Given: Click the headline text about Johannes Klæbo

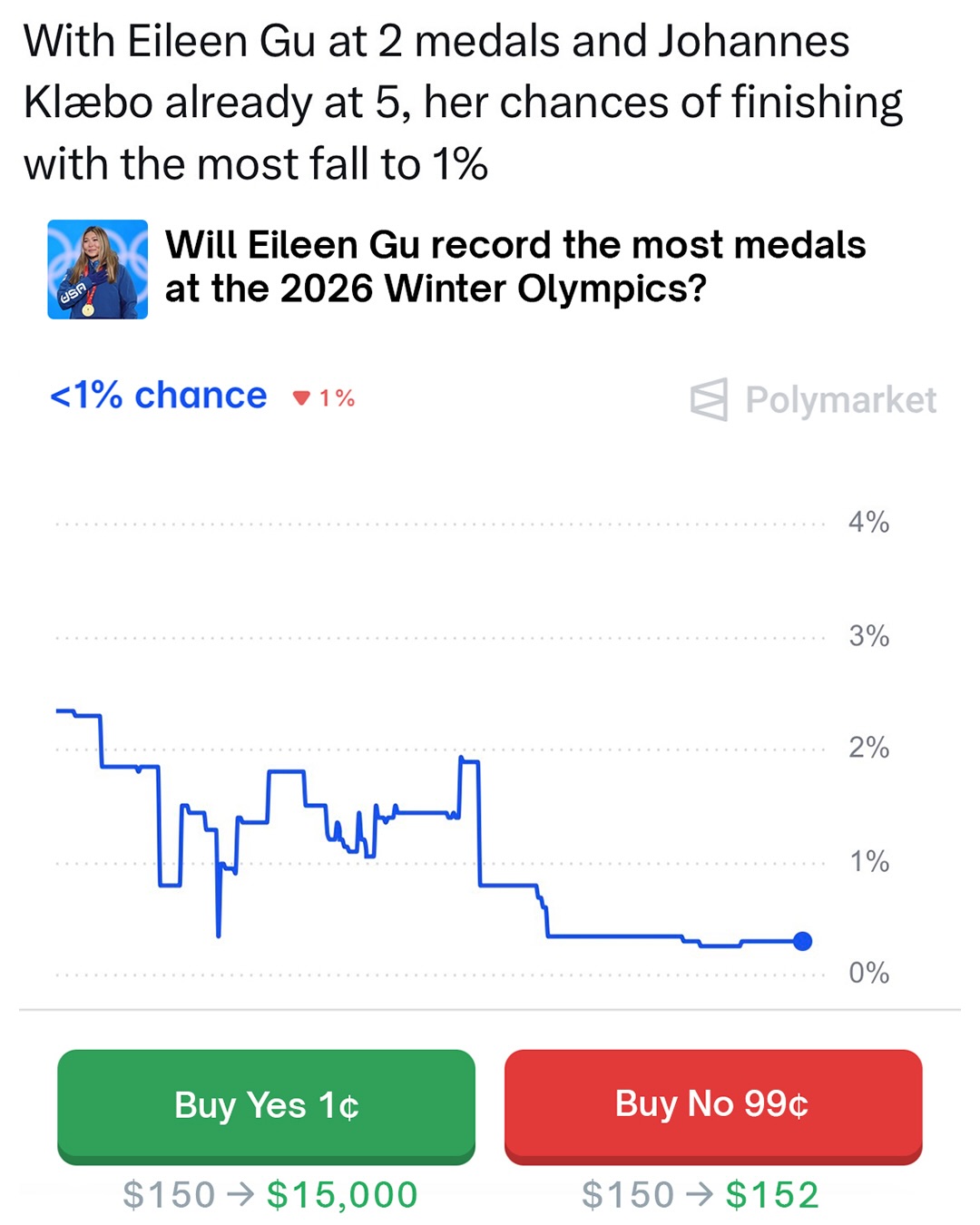Looking at the screenshot, I should (x=463, y=102).
